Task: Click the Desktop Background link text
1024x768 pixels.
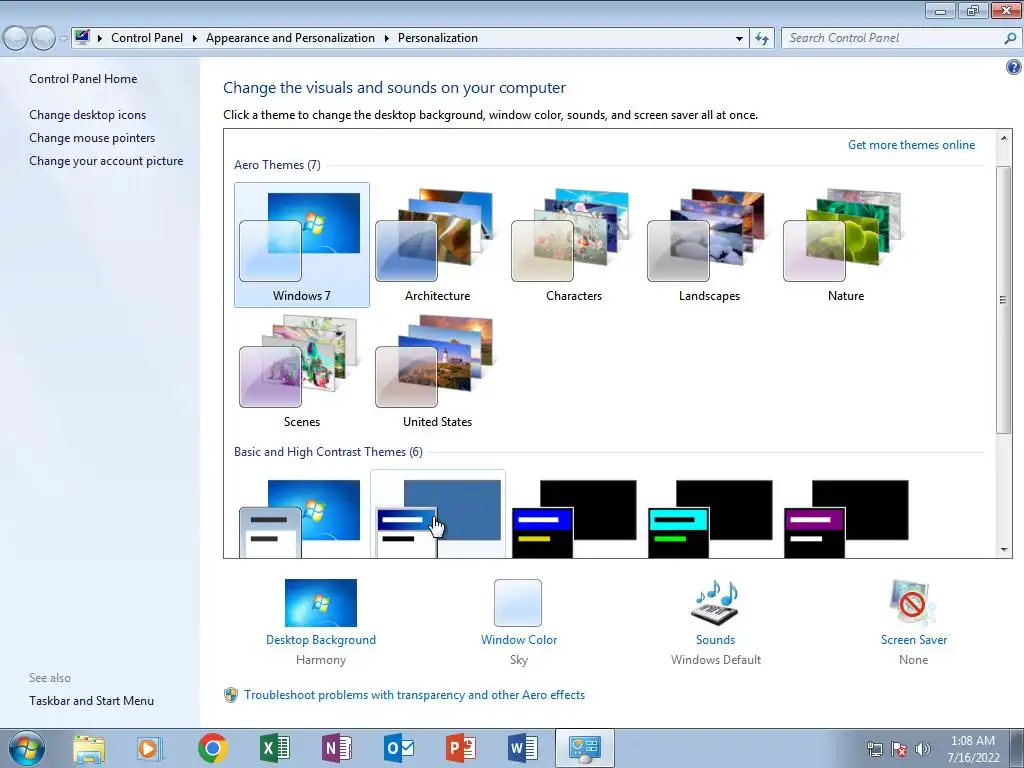Action: click(321, 640)
